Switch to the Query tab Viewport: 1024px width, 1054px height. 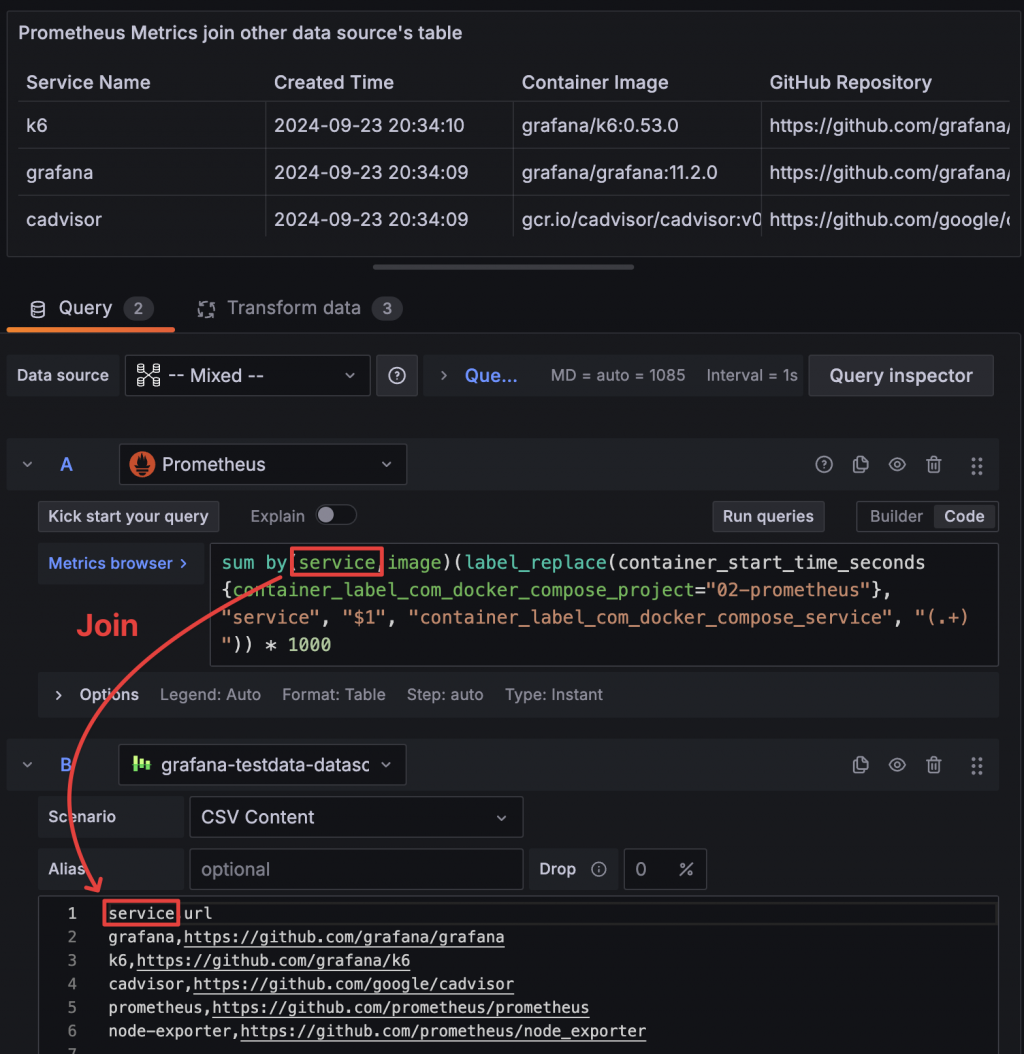tap(91, 309)
